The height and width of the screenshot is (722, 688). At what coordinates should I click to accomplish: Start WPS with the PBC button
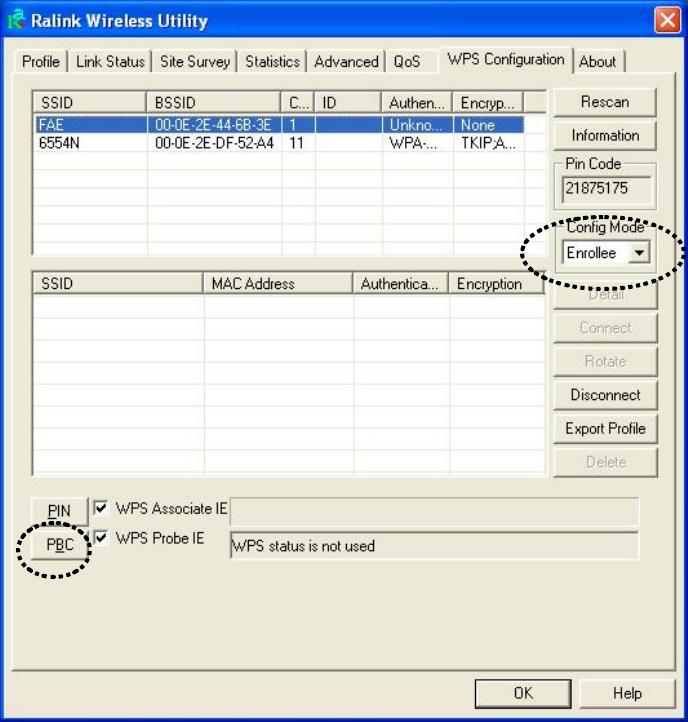[x=60, y=545]
